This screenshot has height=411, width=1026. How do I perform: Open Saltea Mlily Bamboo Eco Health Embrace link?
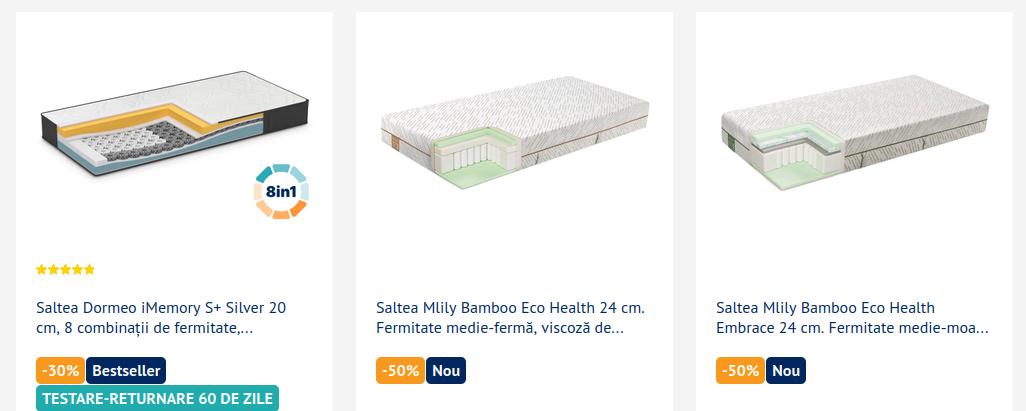tap(852, 317)
